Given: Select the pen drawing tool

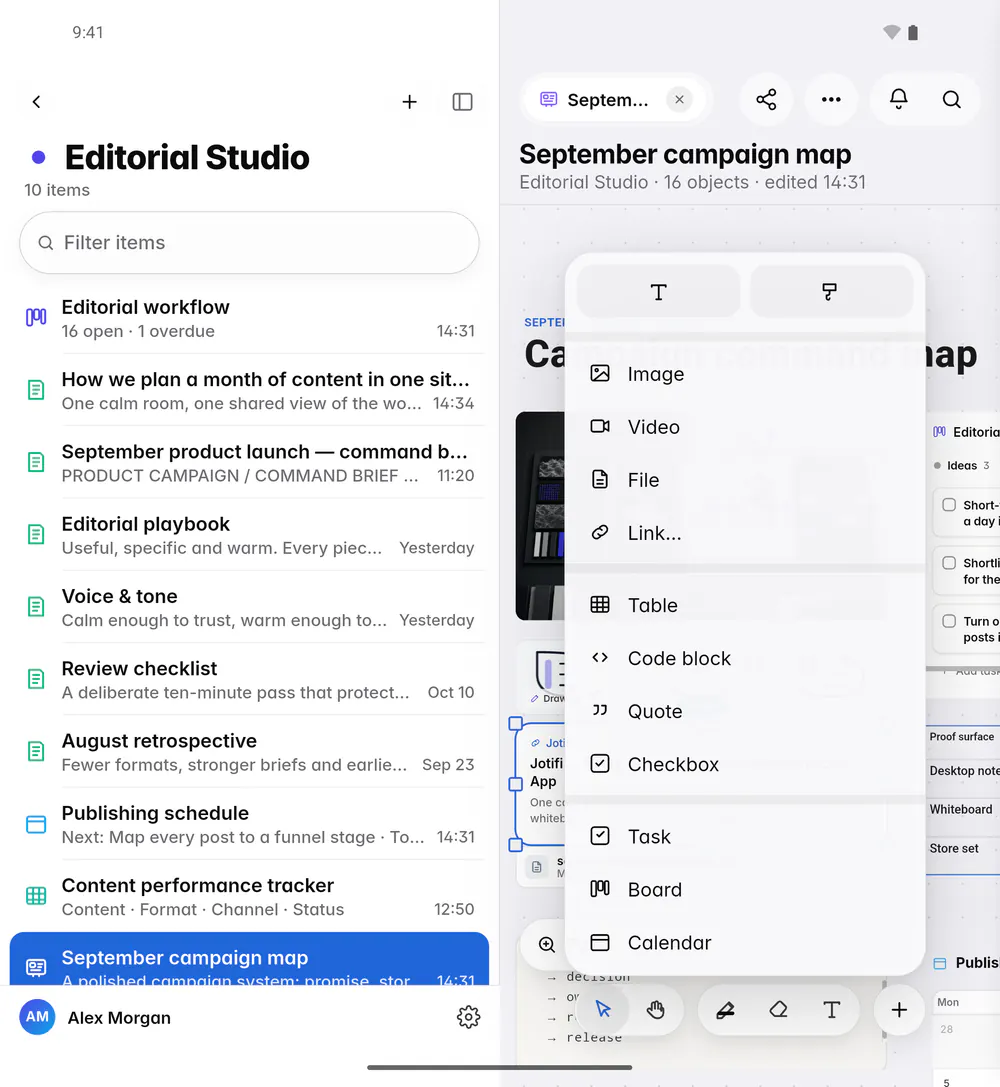Looking at the screenshot, I should pos(726,1010).
